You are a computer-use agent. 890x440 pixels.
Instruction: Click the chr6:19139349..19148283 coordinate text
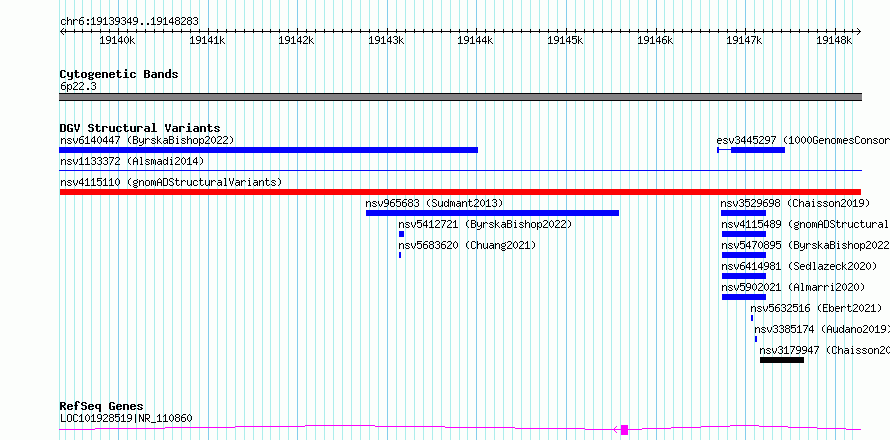point(129,22)
